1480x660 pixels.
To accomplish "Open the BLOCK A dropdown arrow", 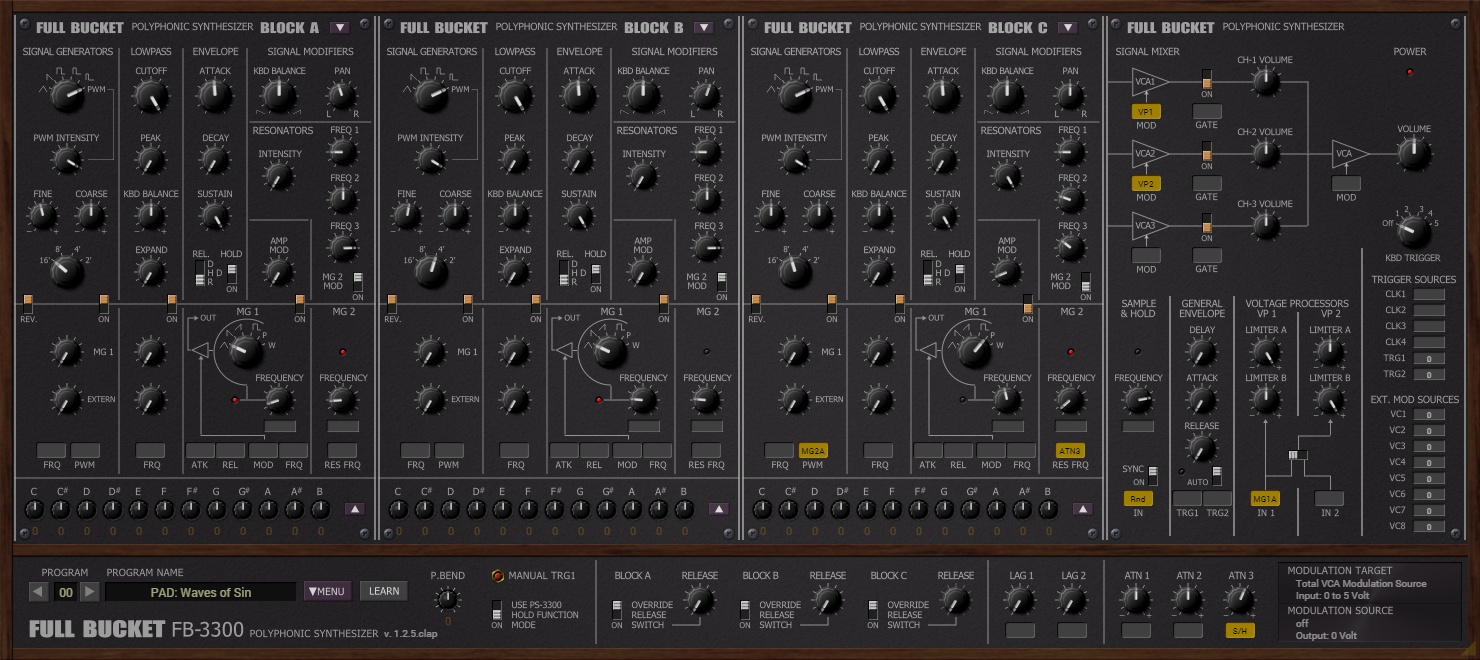I will (339, 28).
